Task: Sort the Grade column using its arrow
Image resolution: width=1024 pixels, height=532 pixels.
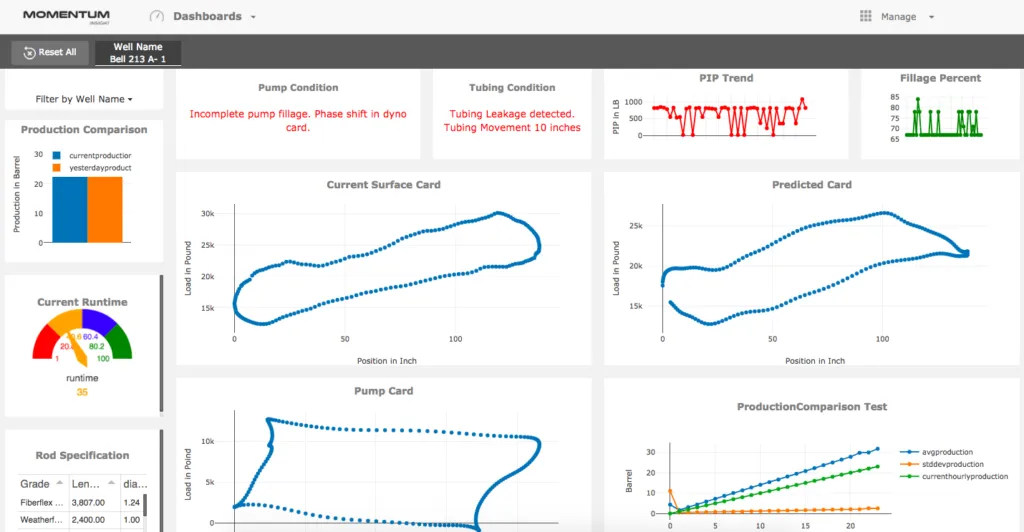Action: pyautogui.click(x=59, y=482)
